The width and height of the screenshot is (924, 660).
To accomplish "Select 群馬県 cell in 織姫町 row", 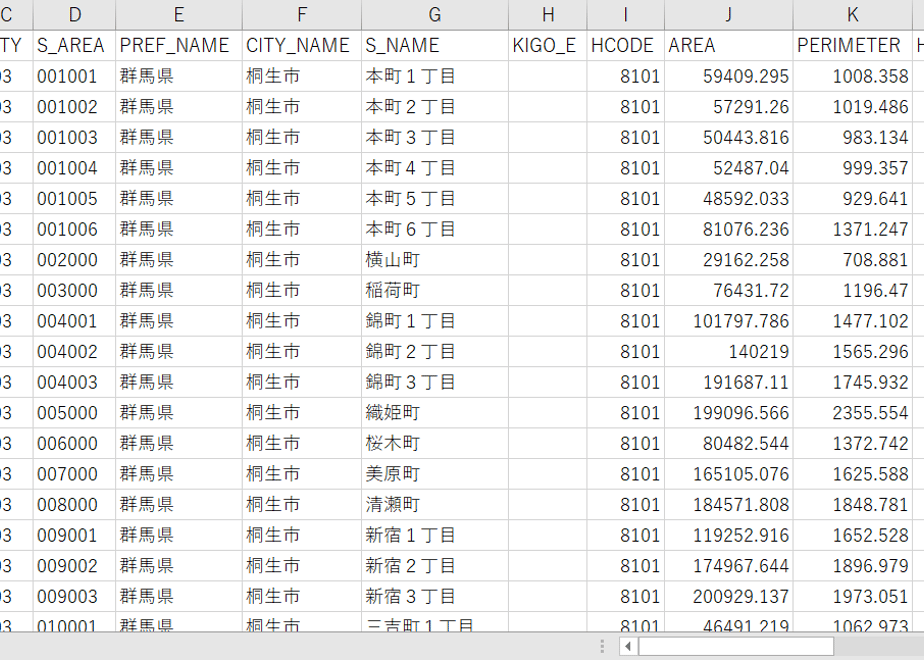I will coord(179,412).
